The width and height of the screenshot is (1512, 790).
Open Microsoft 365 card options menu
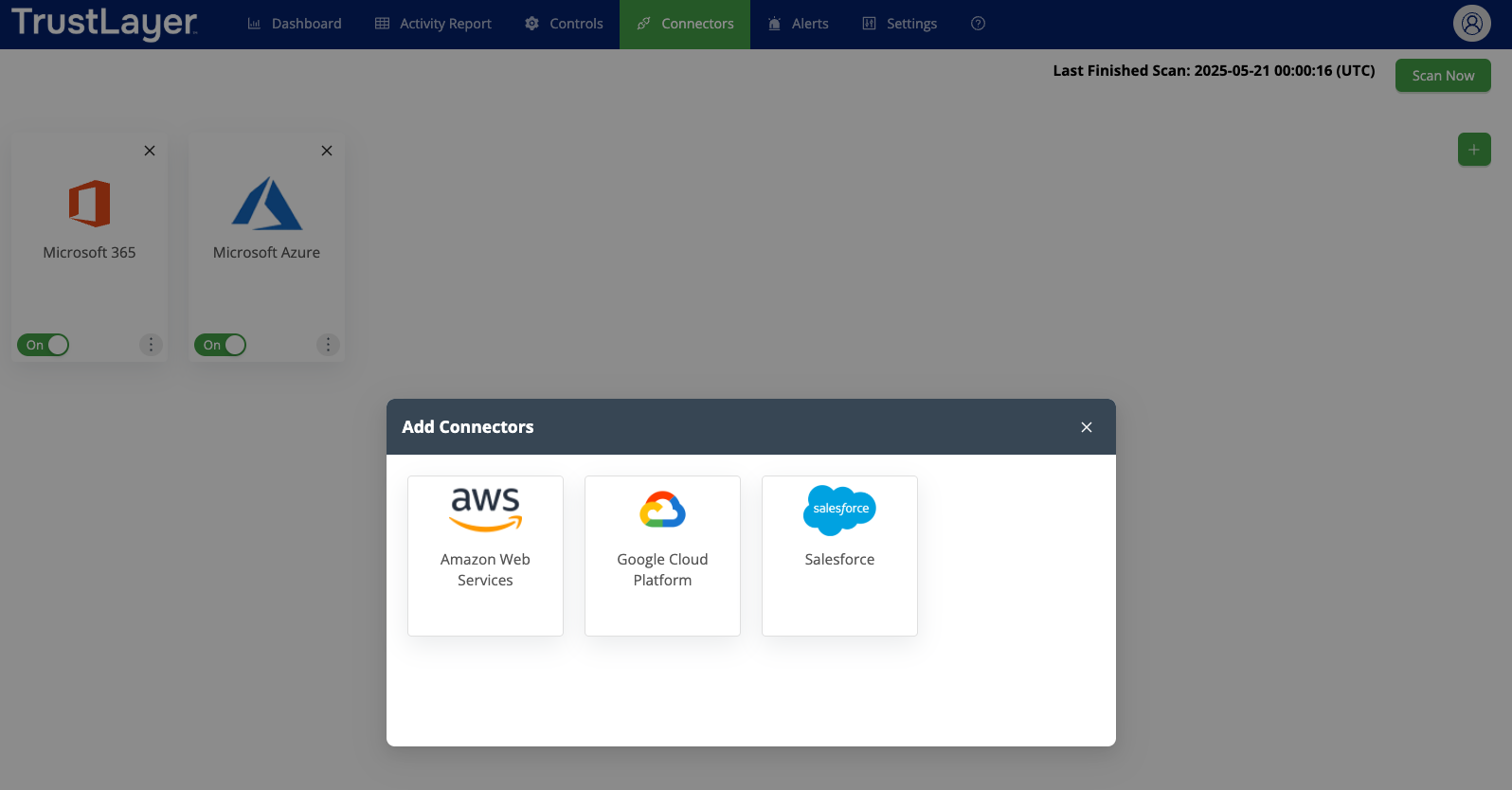point(151,345)
